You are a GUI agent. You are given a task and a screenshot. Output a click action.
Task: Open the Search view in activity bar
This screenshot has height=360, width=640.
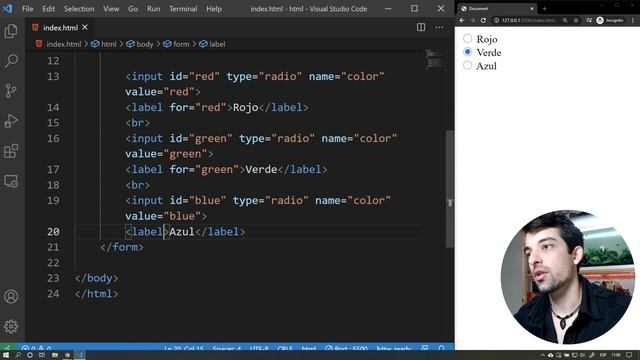pos(11,61)
